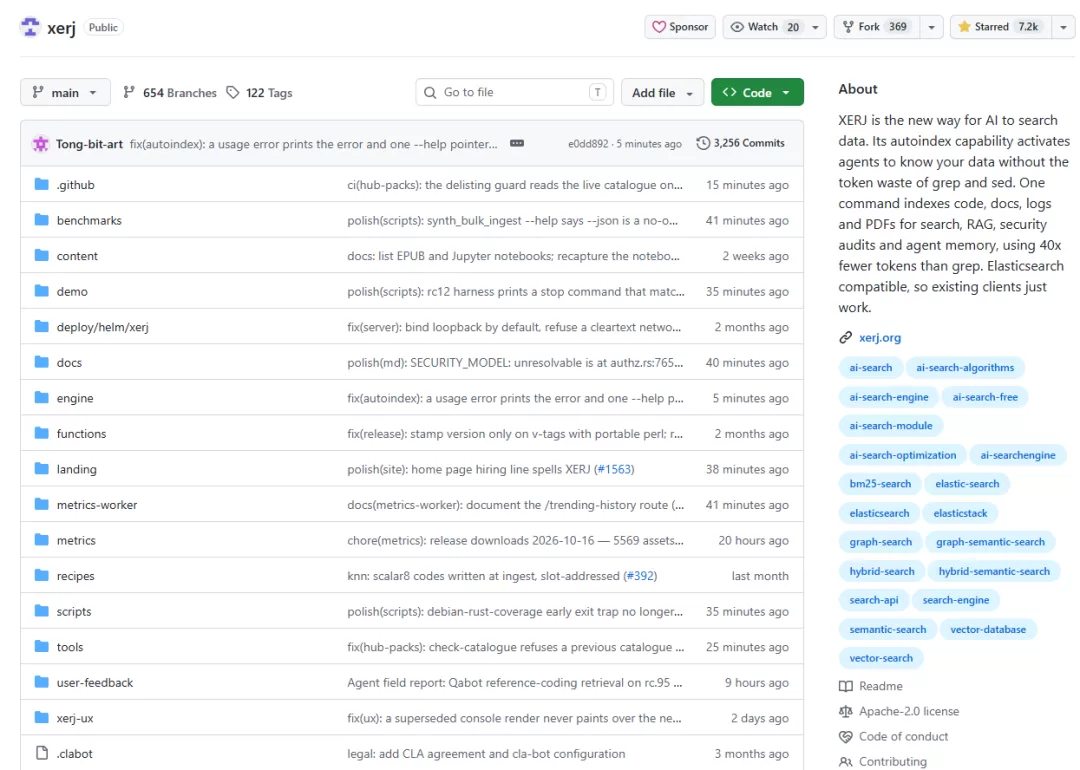Open the xerj.org website link
Image resolution: width=1080 pixels, height=770 pixels.
point(880,337)
